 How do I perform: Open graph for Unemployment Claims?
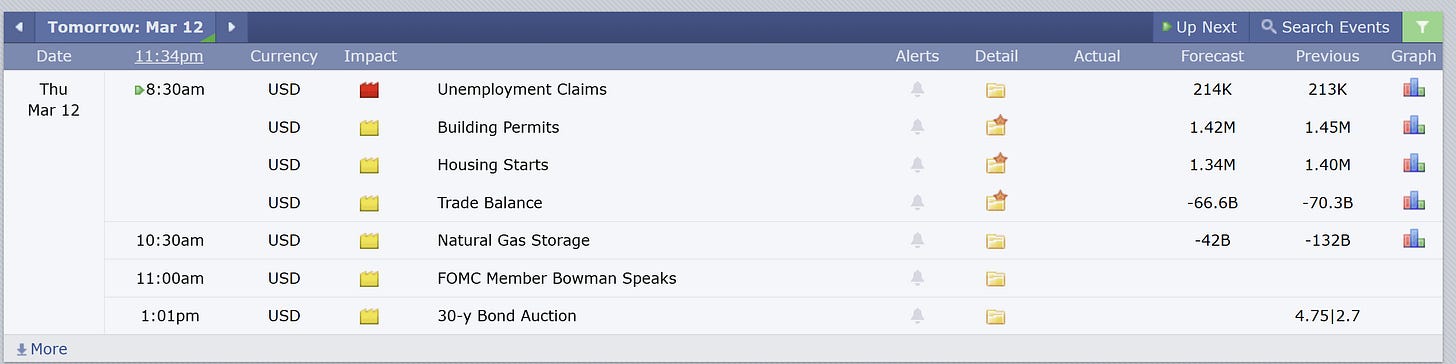click(1413, 89)
